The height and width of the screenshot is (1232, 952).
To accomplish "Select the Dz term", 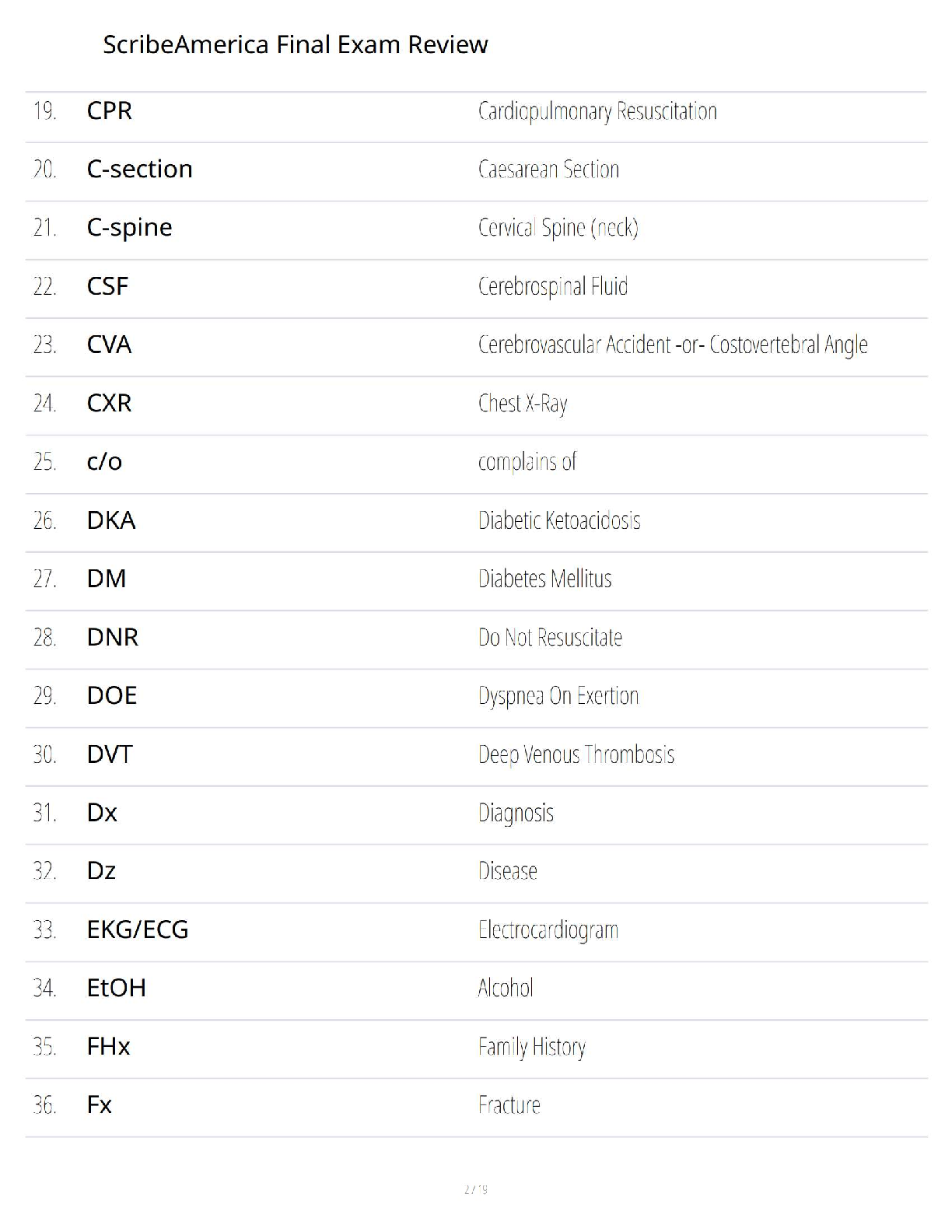I will pos(101,871).
